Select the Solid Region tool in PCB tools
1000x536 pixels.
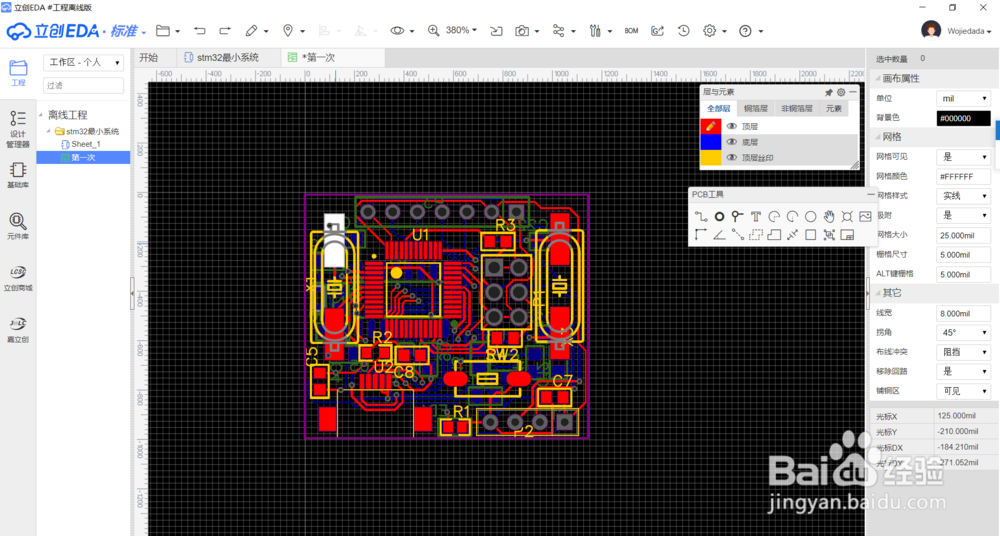click(774, 235)
